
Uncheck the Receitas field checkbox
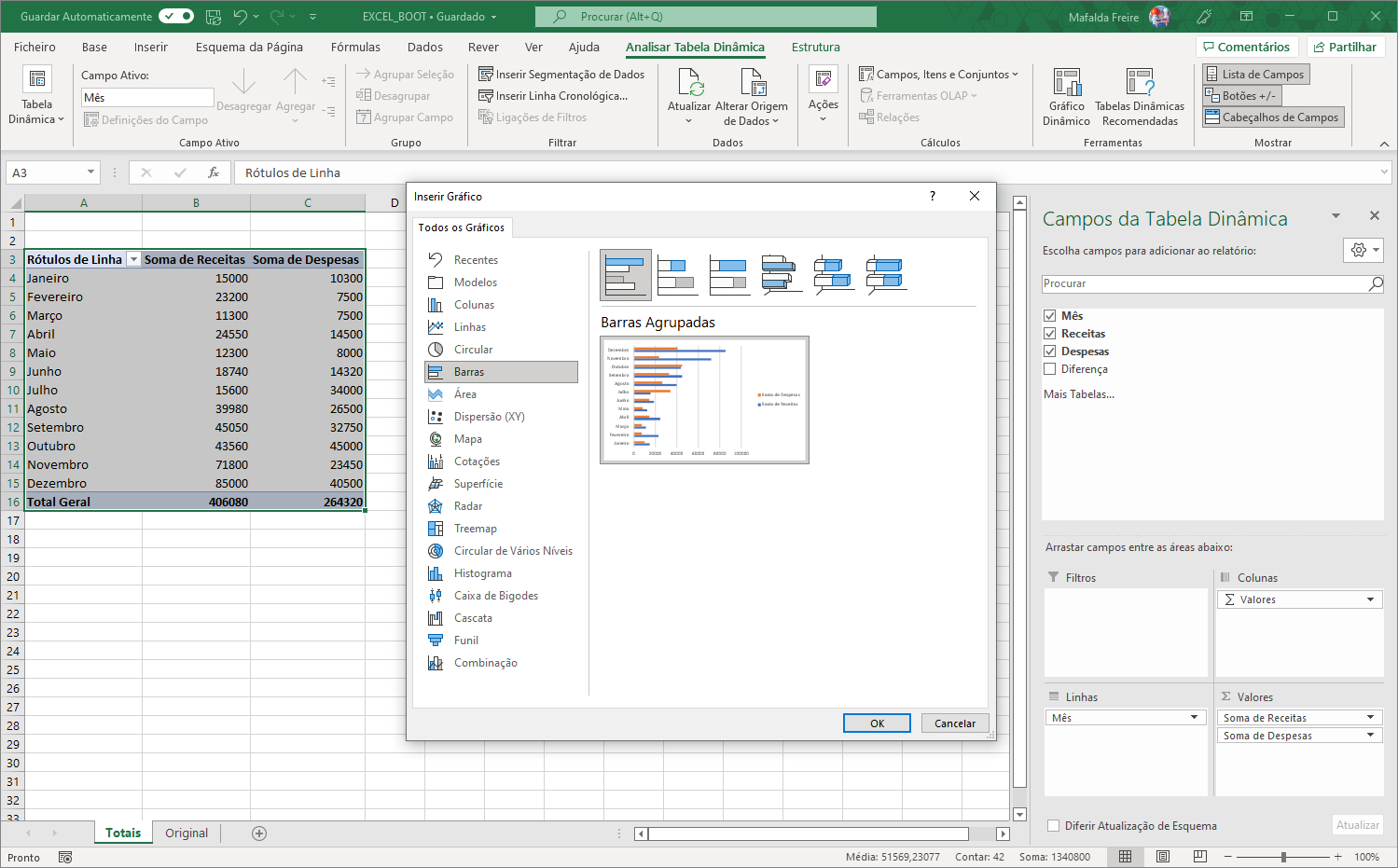1050,334
